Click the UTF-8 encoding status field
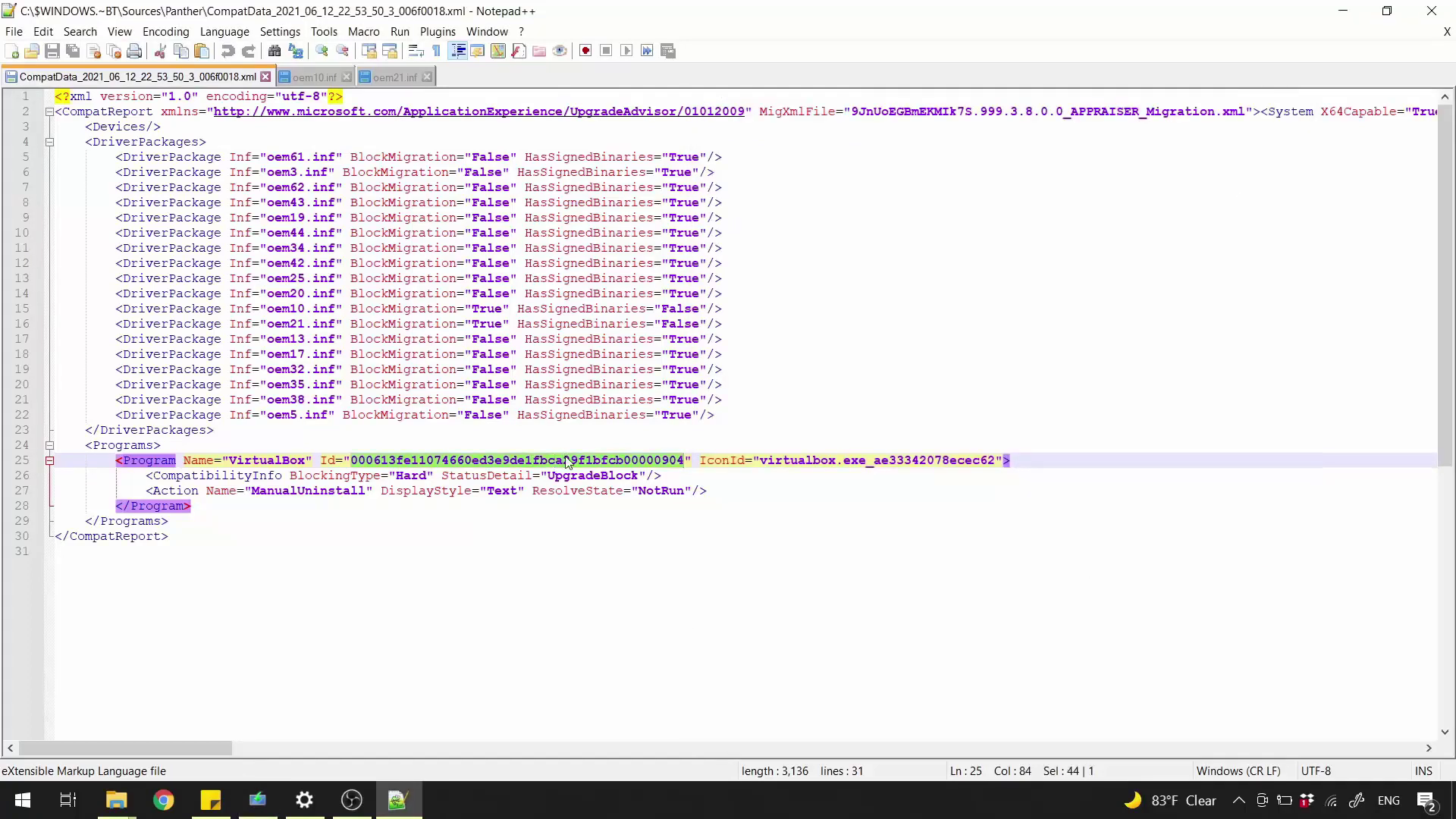The height and width of the screenshot is (819, 1456). pos(1316,771)
